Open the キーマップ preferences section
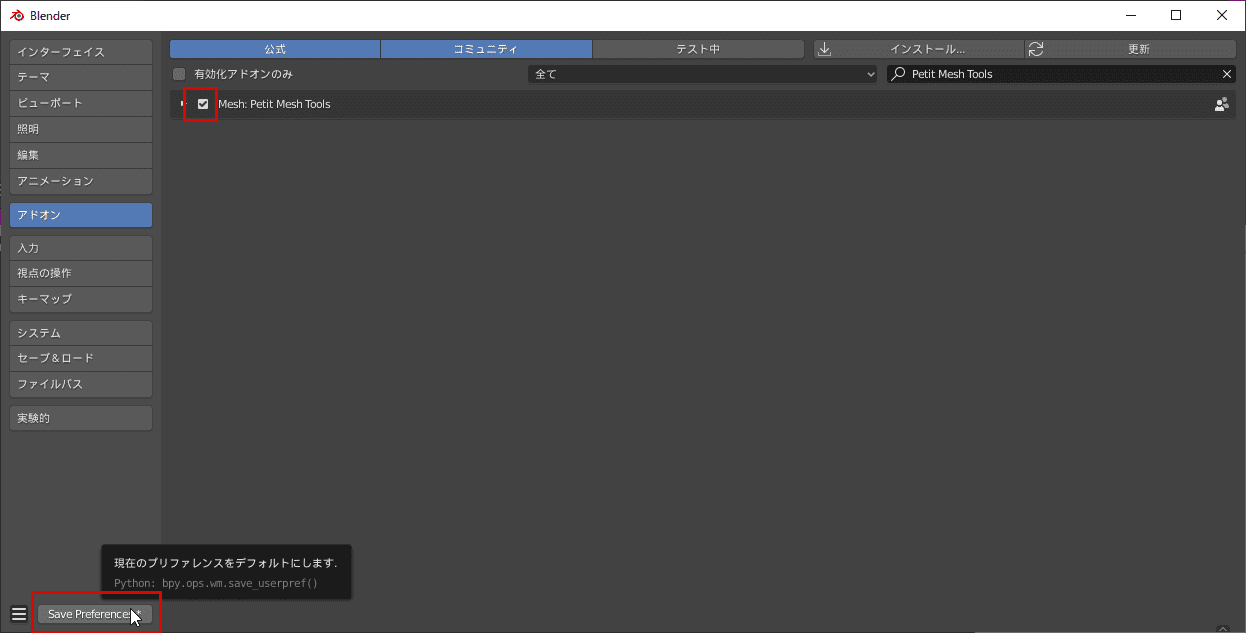1246x633 pixels. tap(81, 299)
